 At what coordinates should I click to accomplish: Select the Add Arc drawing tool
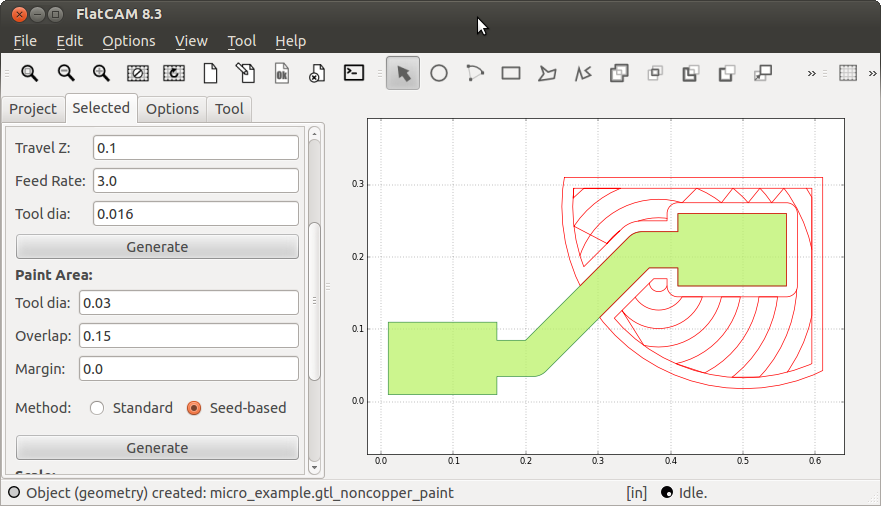pos(475,73)
